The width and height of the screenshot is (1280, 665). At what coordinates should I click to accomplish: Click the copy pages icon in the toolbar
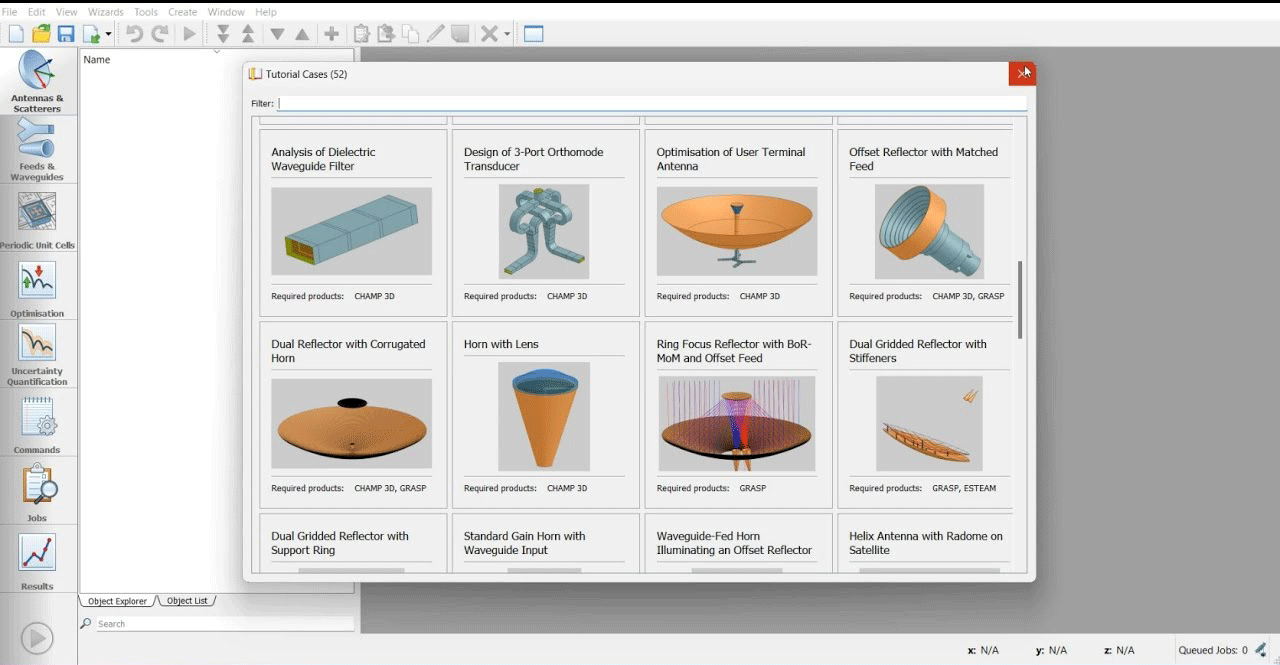click(x=410, y=34)
